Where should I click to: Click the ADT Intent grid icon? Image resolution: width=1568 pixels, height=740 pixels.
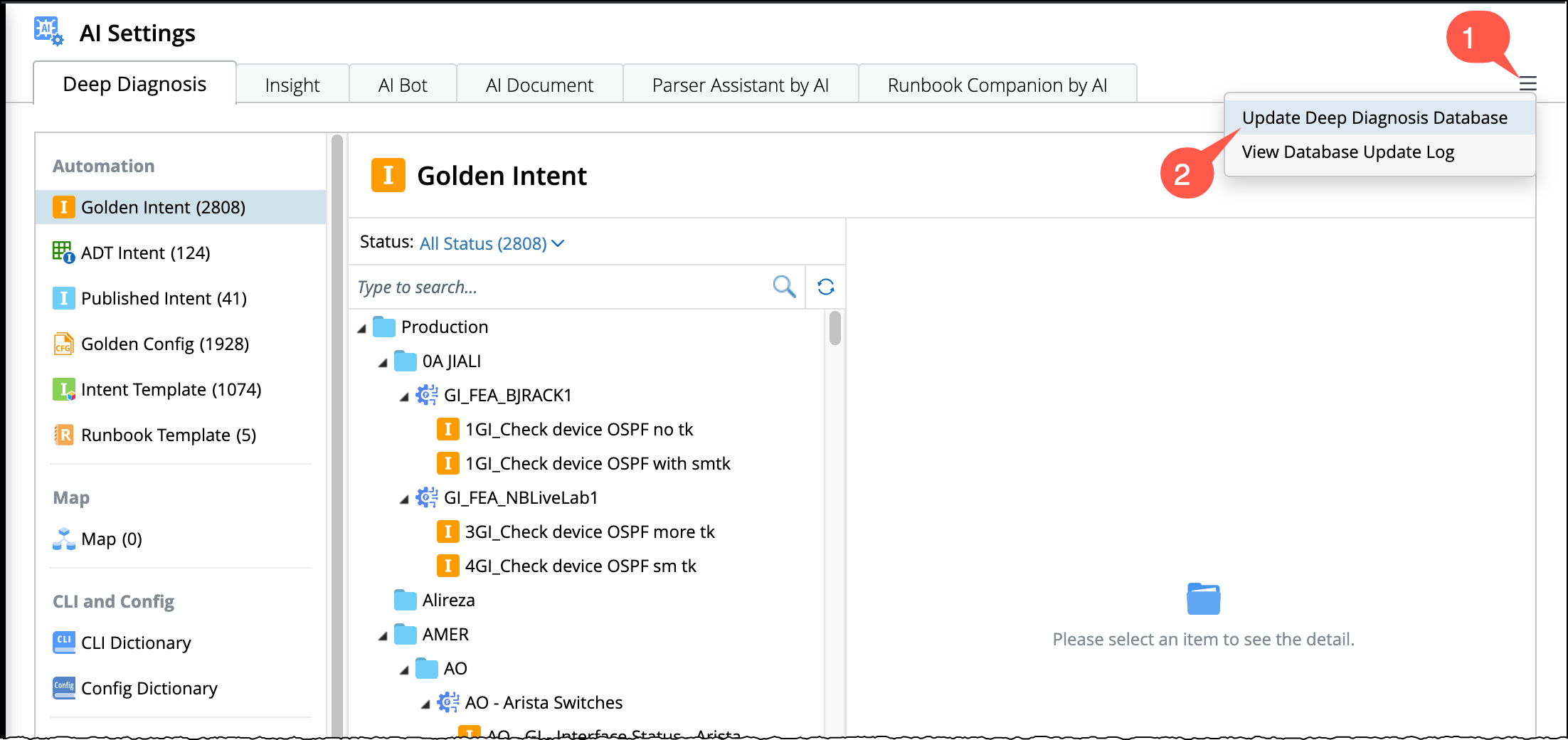point(63,253)
